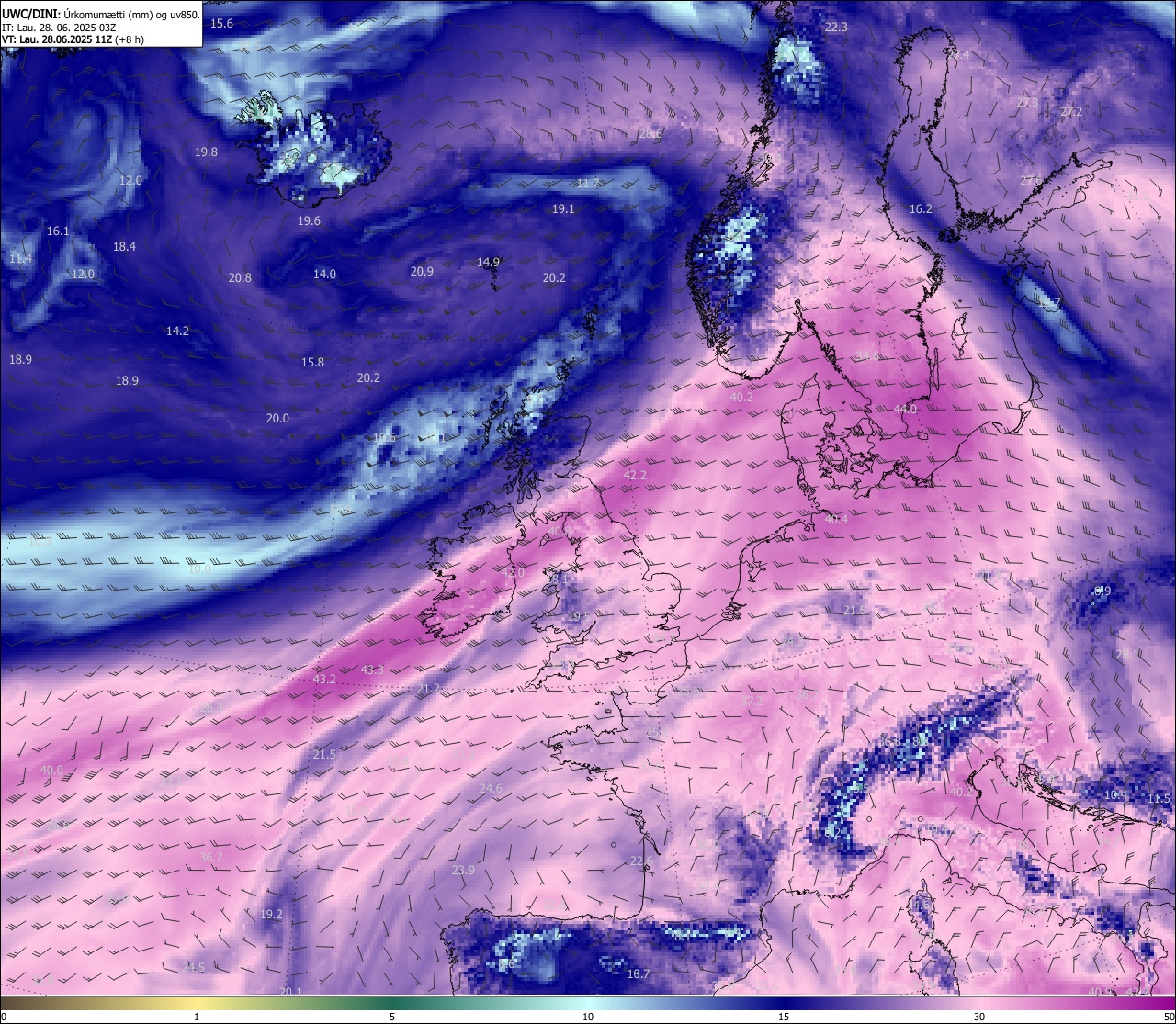Click the 15 tick label on color scale

pos(784,1017)
